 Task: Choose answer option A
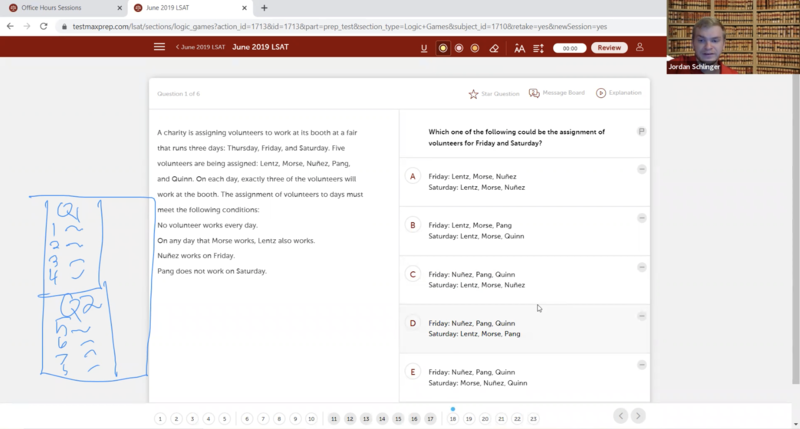[412, 176]
